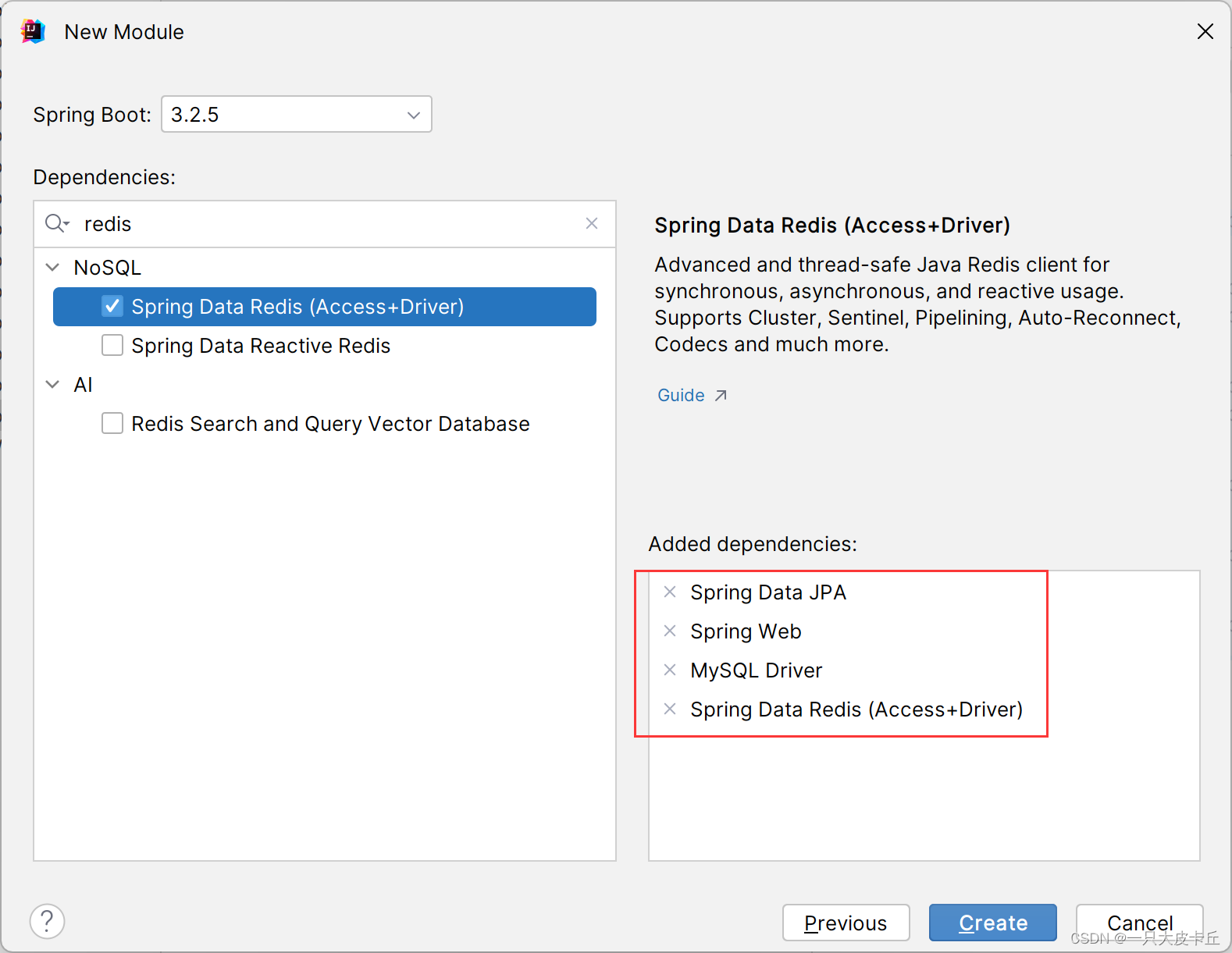
Task: Enable Spring Data Reactive Redis checkbox
Action: pyautogui.click(x=112, y=345)
